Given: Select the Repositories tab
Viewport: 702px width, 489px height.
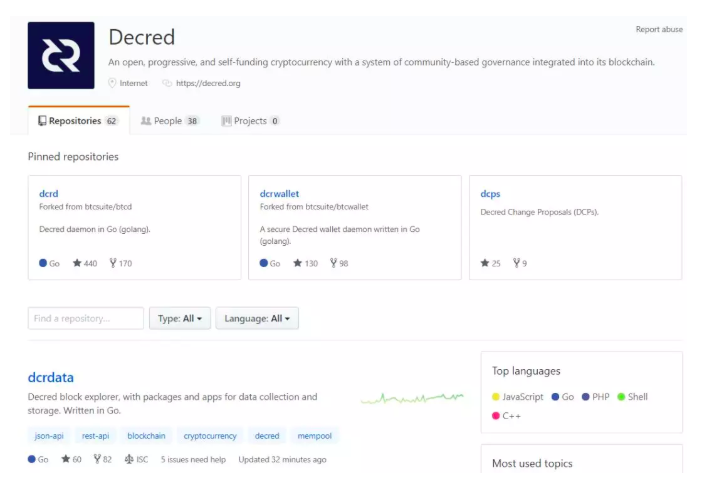Looking at the screenshot, I should pos(78,121).
